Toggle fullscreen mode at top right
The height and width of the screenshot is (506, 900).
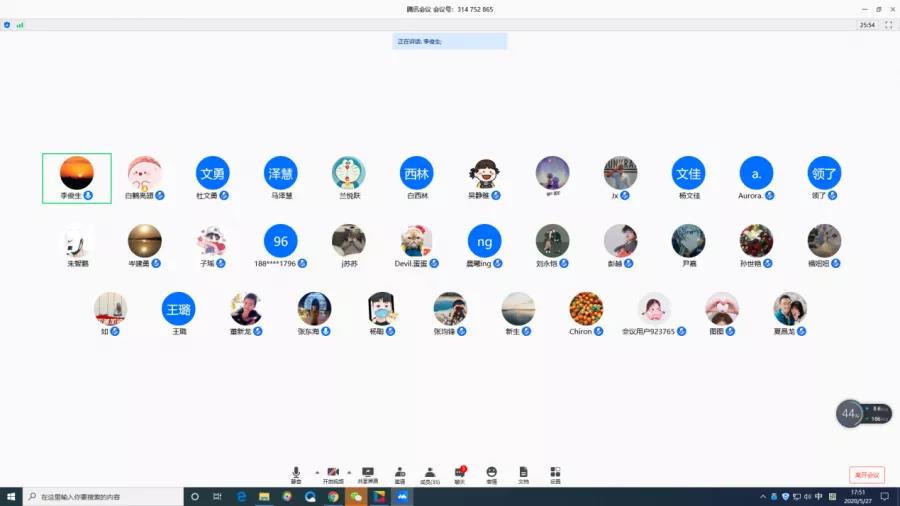click(889, 25)
